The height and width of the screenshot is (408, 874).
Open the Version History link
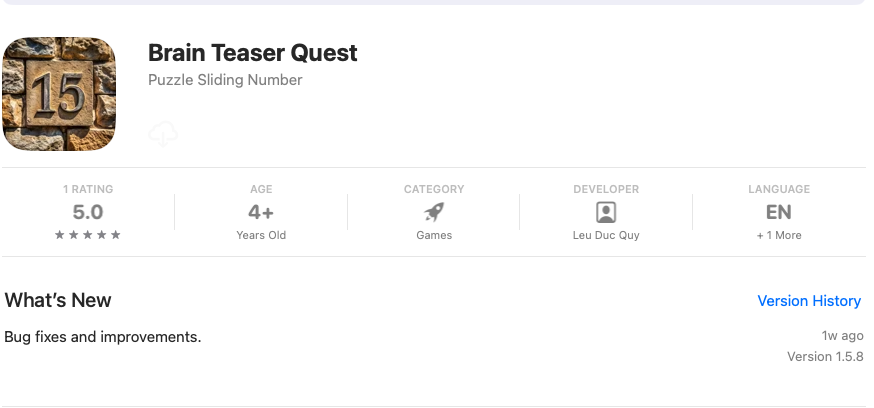808,301
